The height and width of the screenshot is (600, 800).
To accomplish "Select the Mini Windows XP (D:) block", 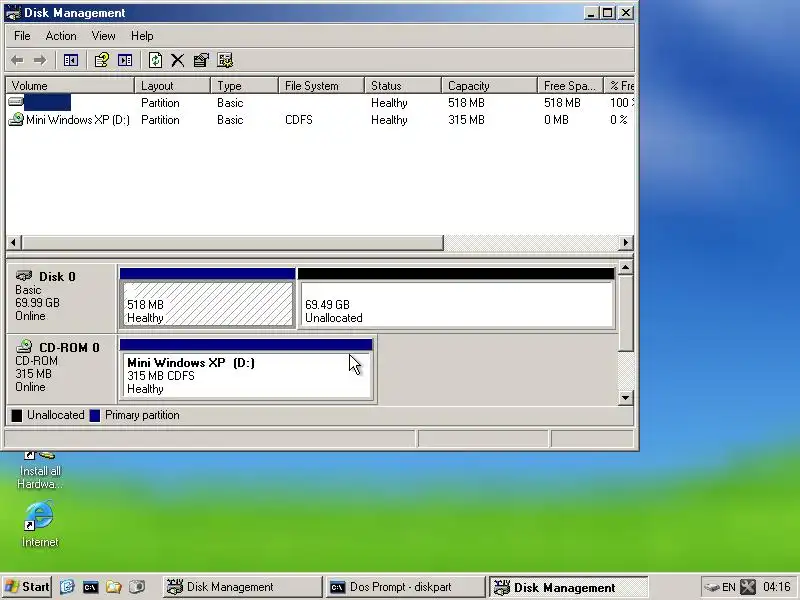I will coord(246,369).
